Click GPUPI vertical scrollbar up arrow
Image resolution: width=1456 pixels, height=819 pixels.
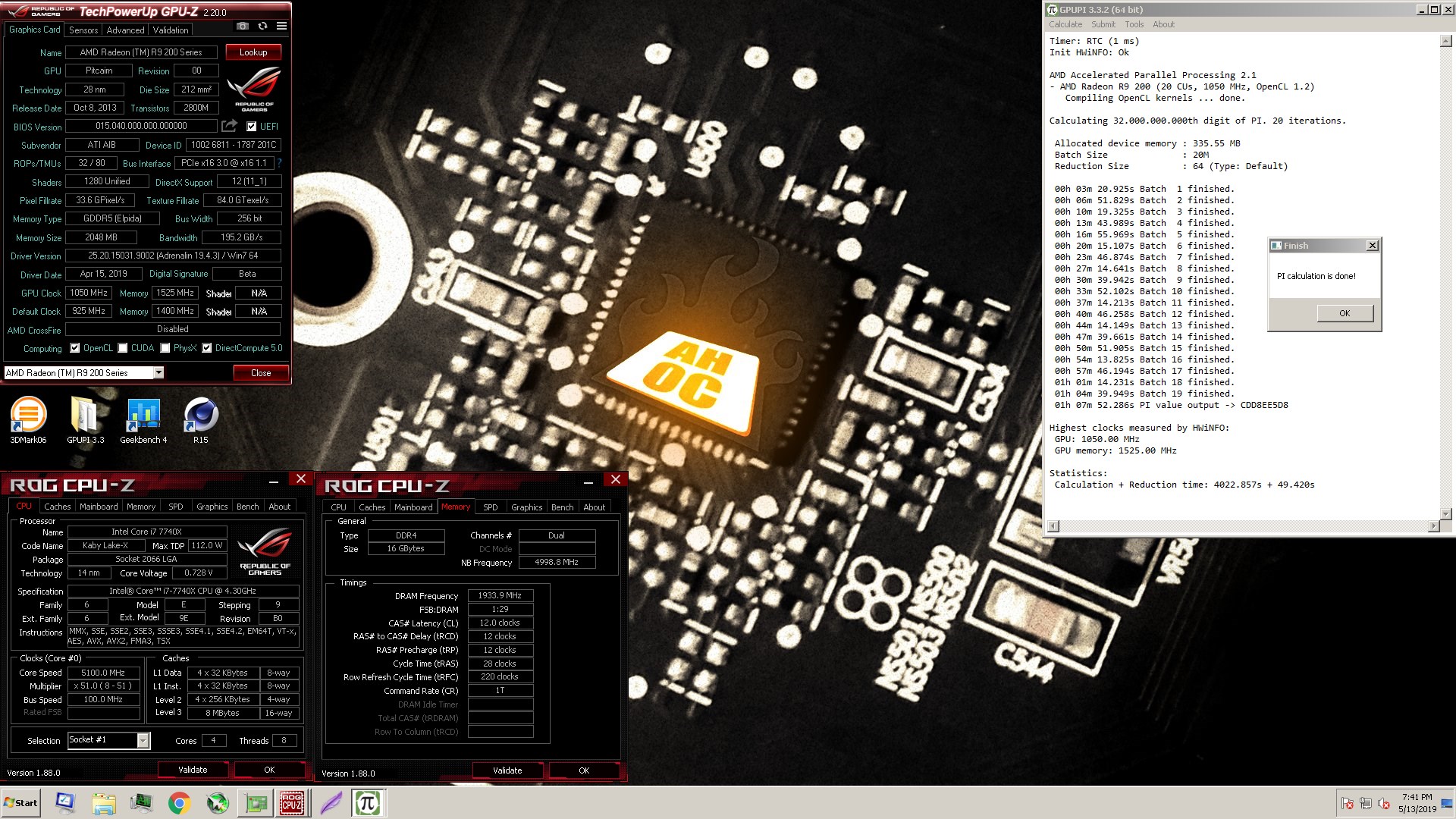[1445, 41]
